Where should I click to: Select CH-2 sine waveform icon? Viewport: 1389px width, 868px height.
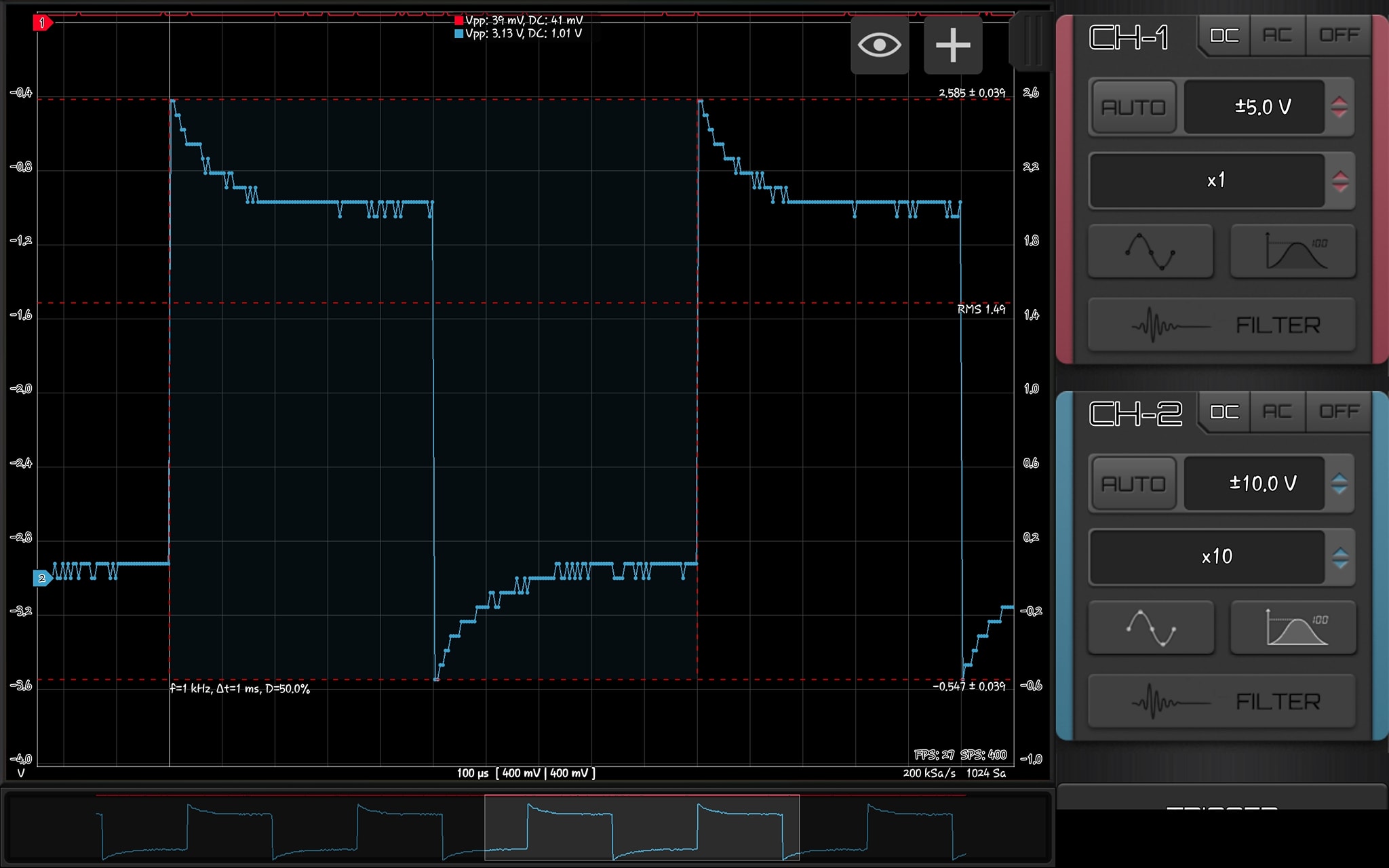pyautogui.click(x=1150, y=628)
